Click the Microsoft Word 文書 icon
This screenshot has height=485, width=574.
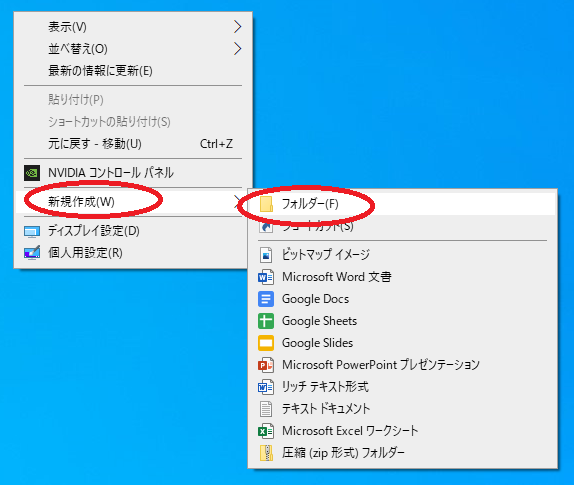[x=266, y=277]
